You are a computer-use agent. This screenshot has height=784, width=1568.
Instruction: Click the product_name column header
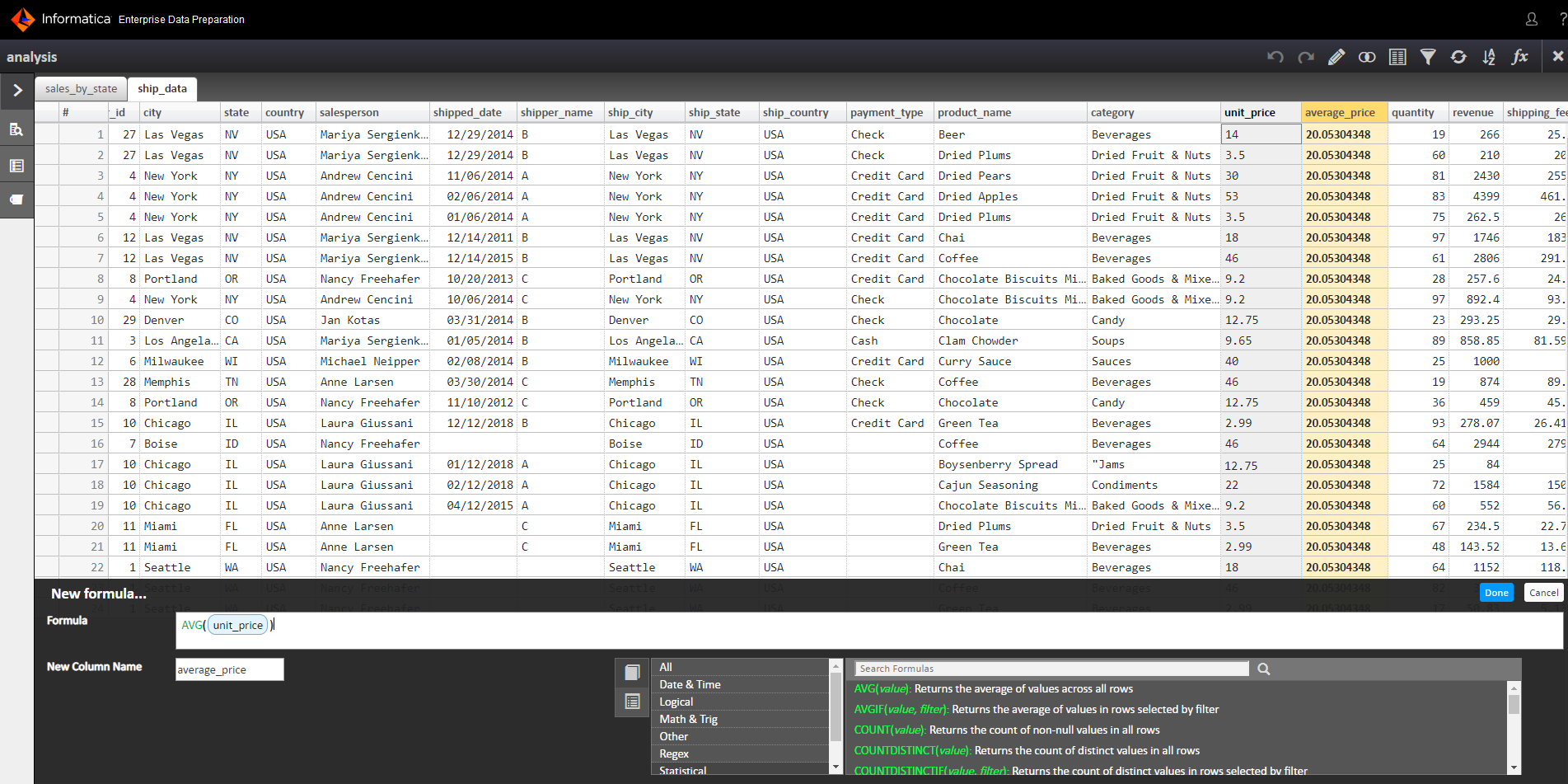click(1010, 112)
